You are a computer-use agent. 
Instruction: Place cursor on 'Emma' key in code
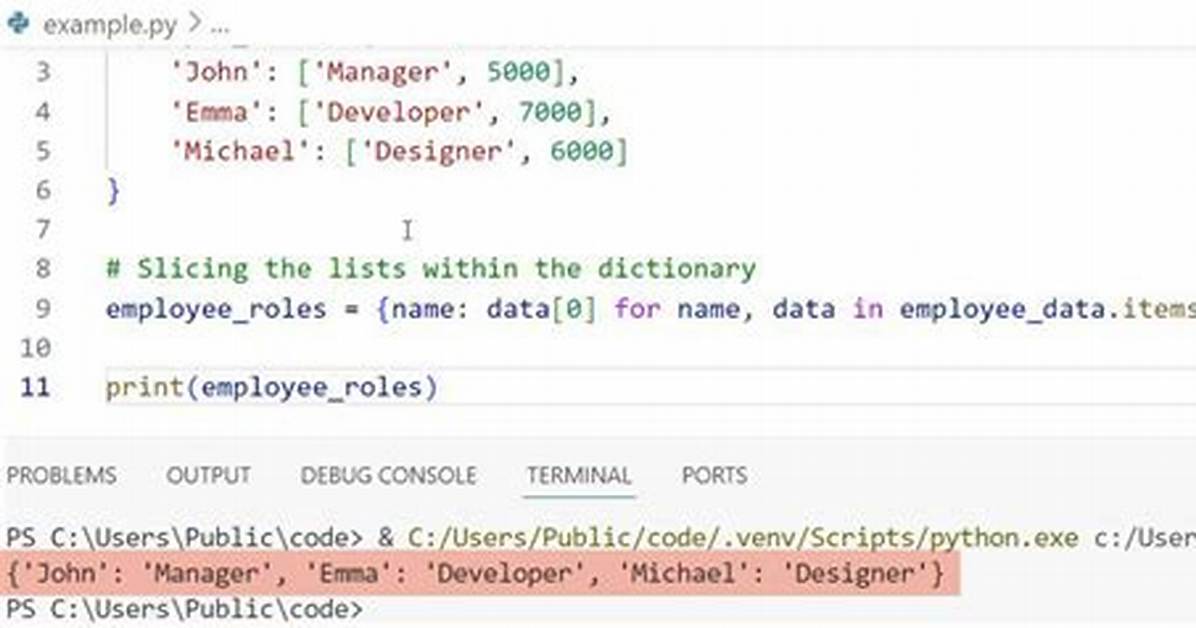(x=217, y=112)
